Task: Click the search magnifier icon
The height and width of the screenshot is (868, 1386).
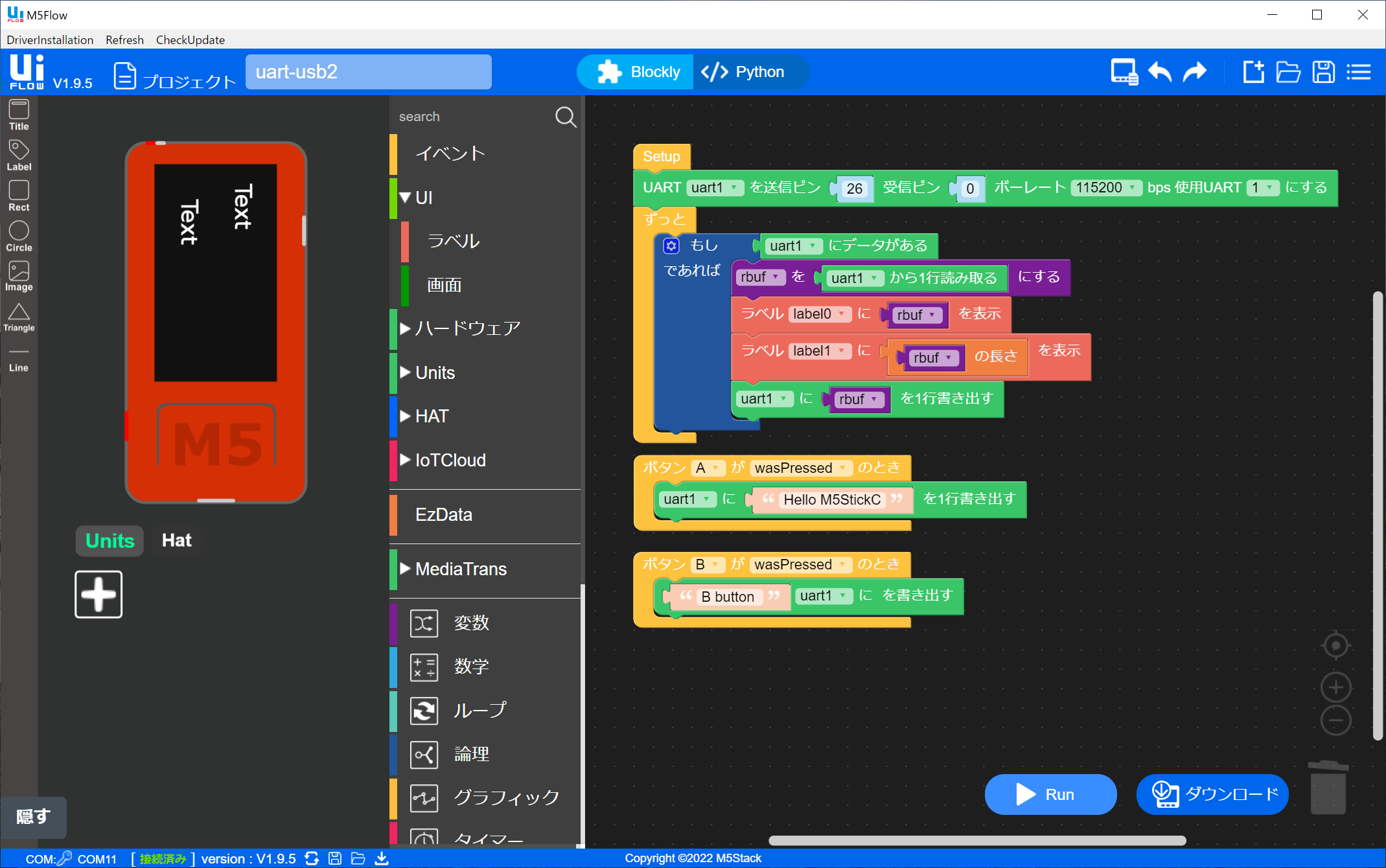Action: 565,117
